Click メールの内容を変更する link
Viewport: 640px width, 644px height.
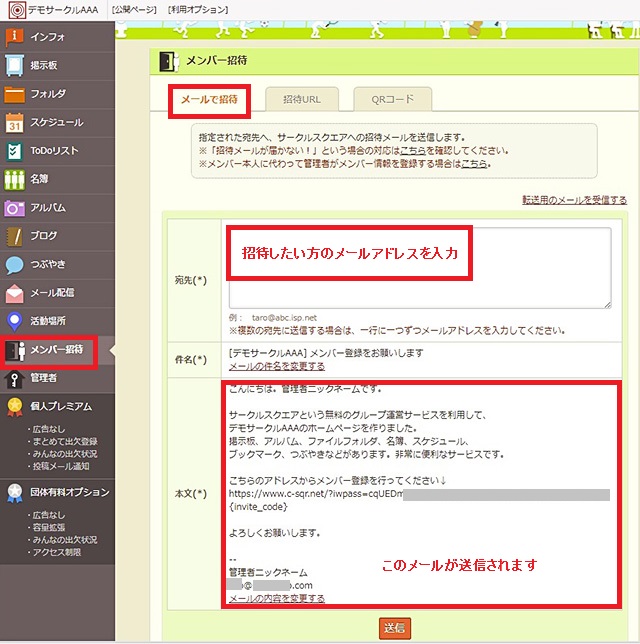pos(277,598)
